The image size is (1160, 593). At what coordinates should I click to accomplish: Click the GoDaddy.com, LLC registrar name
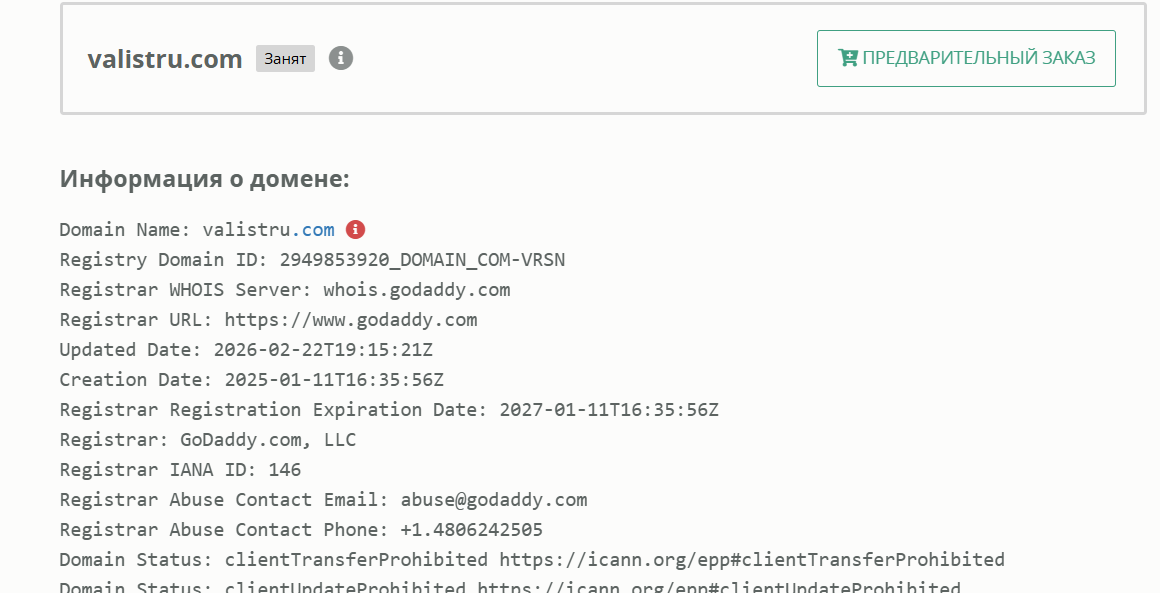(x=267, y=440)
